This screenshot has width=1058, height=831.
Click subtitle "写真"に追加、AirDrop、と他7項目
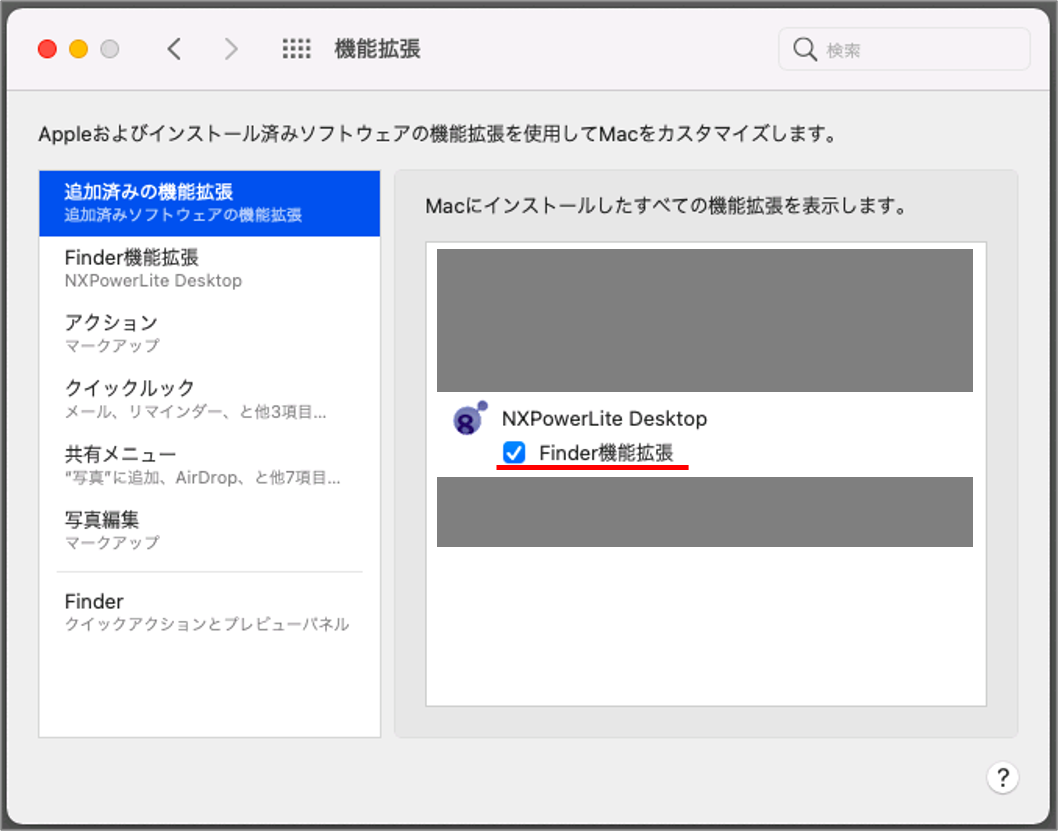tap(202, 478)
